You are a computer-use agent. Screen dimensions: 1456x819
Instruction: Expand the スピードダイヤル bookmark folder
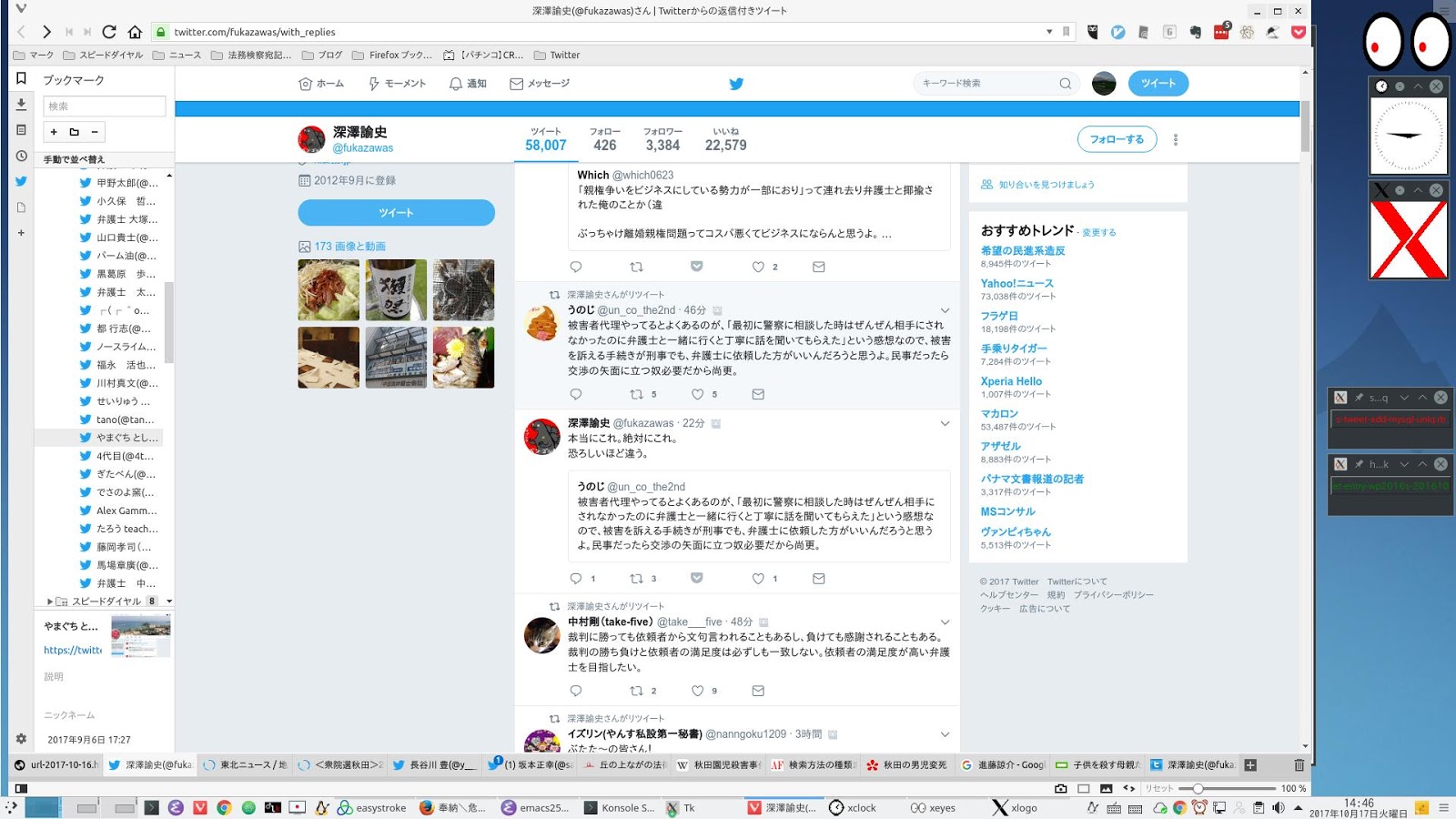pyautogui.click(x=50, y=602)
